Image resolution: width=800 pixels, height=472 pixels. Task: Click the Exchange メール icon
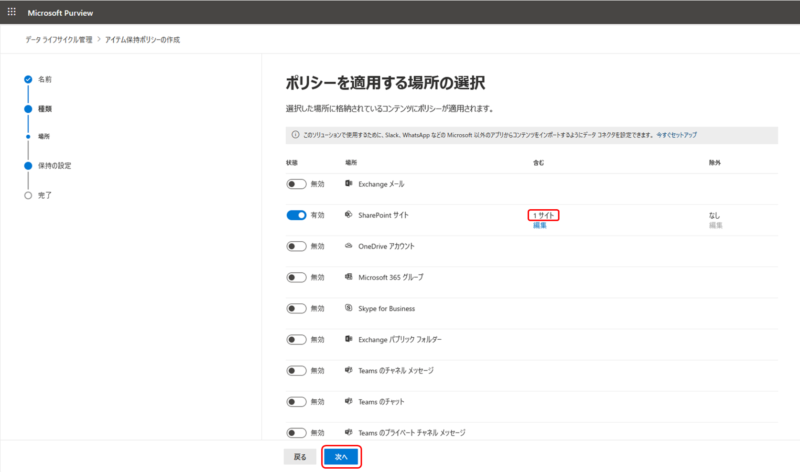349,184
